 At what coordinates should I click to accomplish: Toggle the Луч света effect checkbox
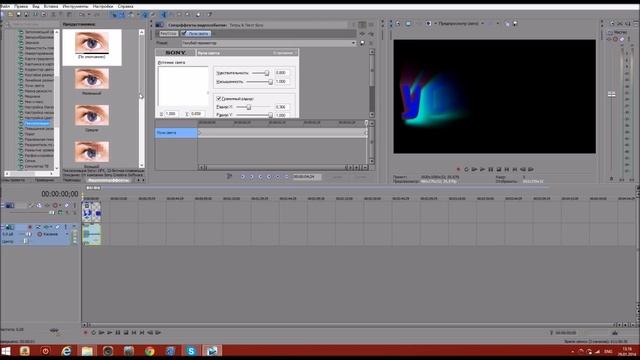184,33
